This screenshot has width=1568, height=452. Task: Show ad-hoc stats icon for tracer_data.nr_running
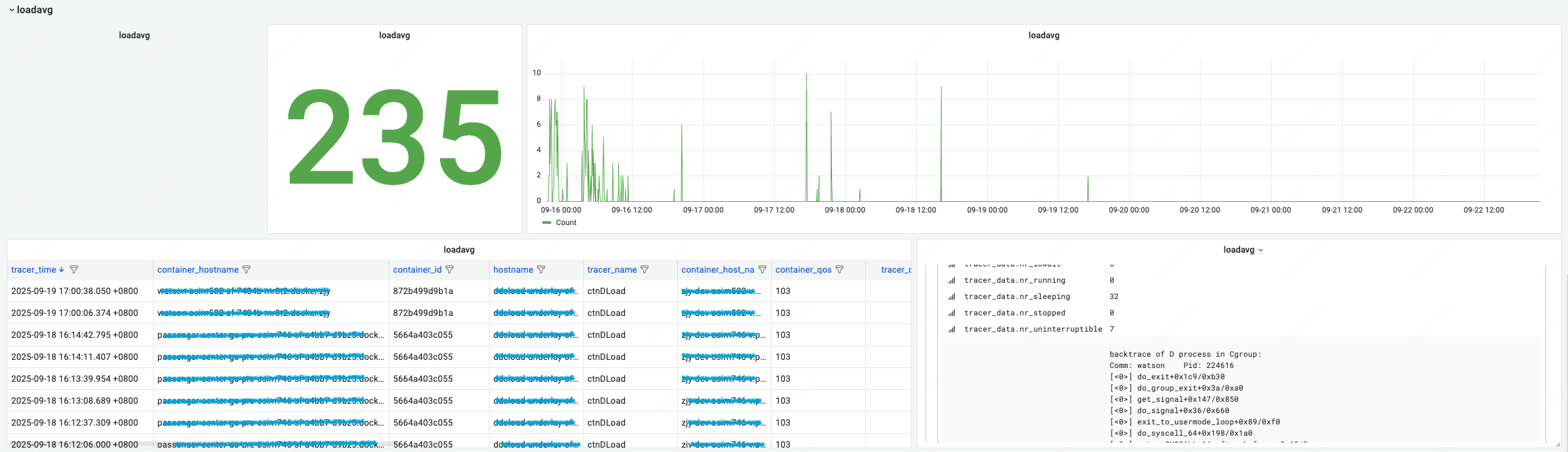pos(952,281)
